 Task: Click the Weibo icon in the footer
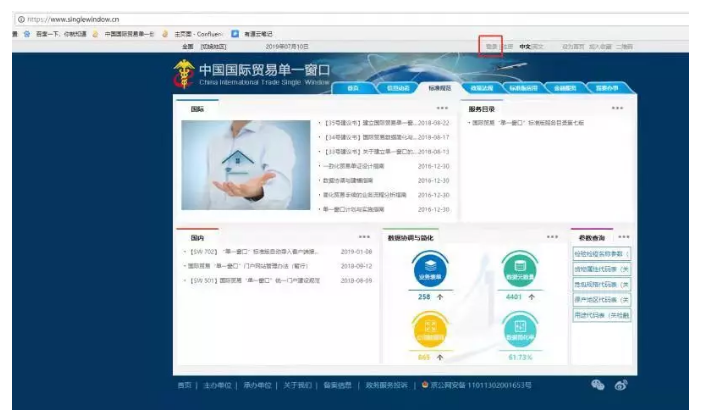pos(621,384)
